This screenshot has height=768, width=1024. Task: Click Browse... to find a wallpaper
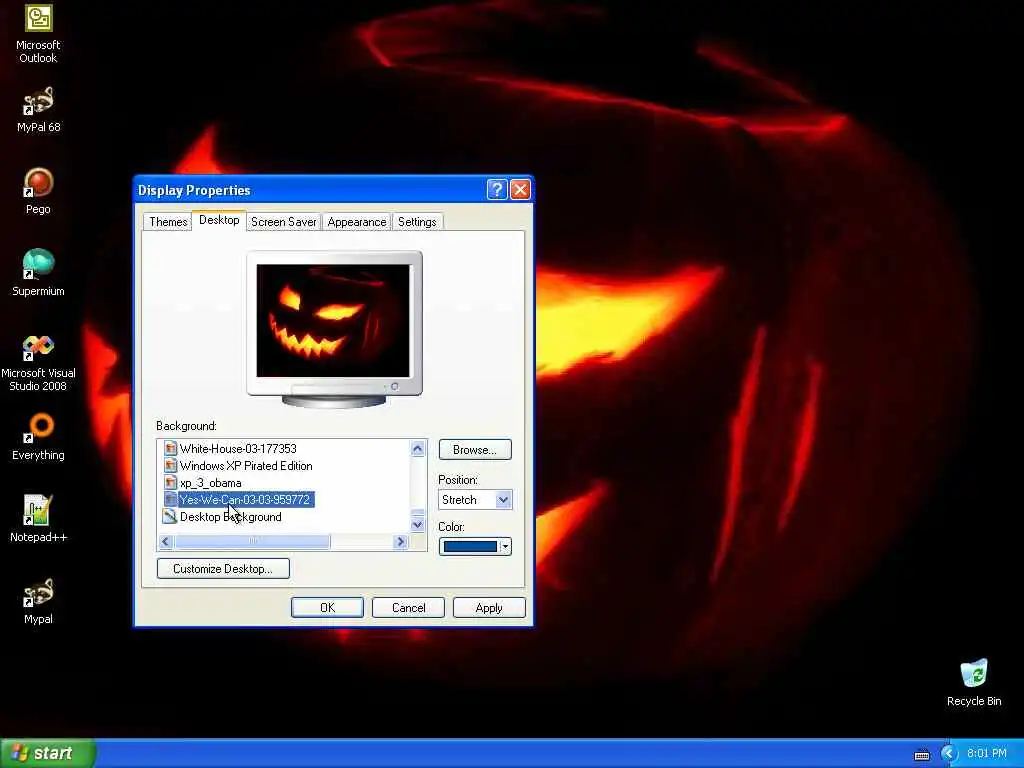pos(475,449)
